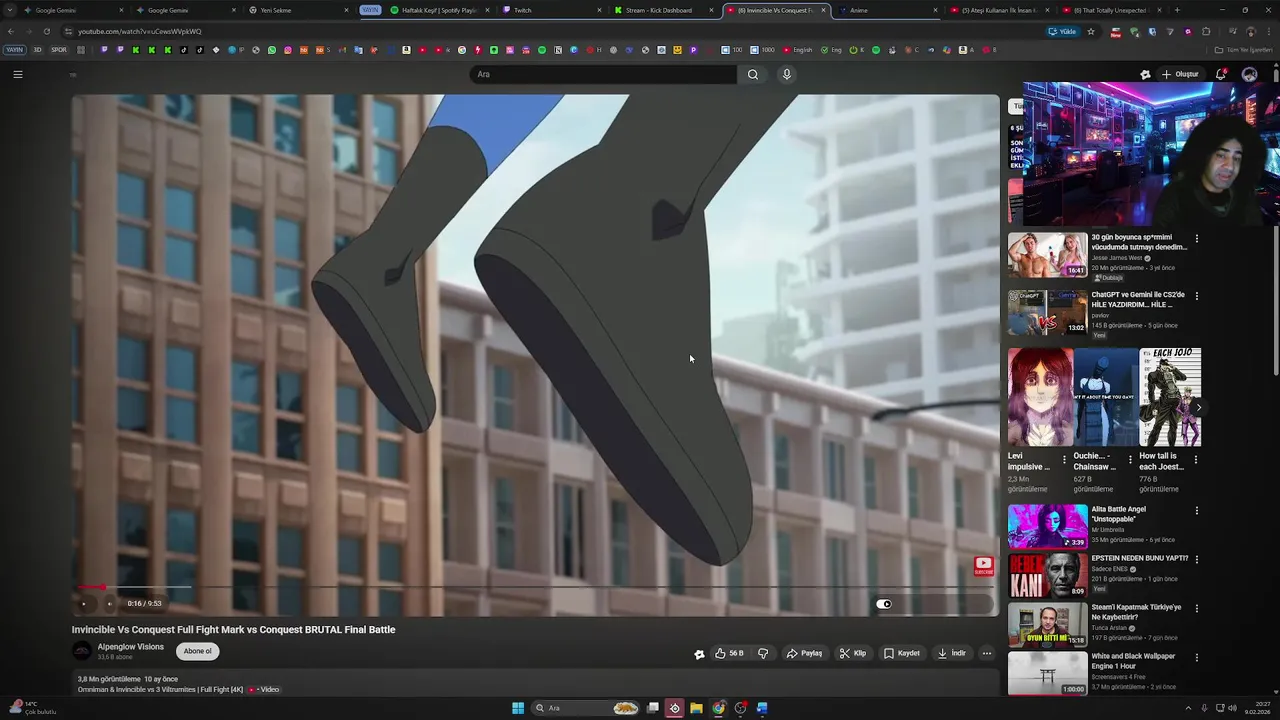1280x720 pixels.
Task: Click the YouTube search magnifier button
Action: [x=753, y=74]
